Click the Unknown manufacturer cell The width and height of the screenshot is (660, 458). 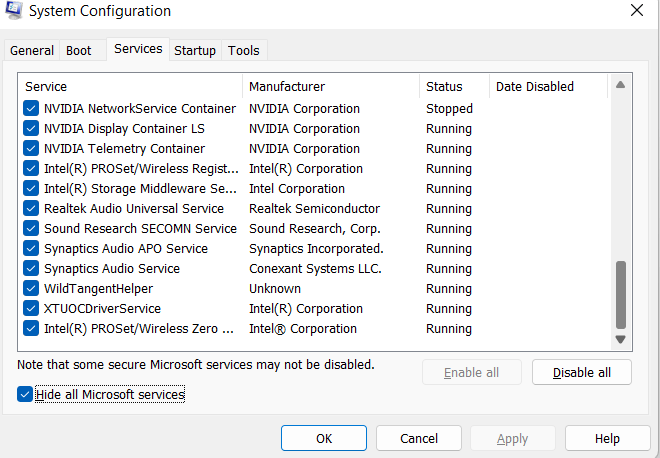(275, 288)
